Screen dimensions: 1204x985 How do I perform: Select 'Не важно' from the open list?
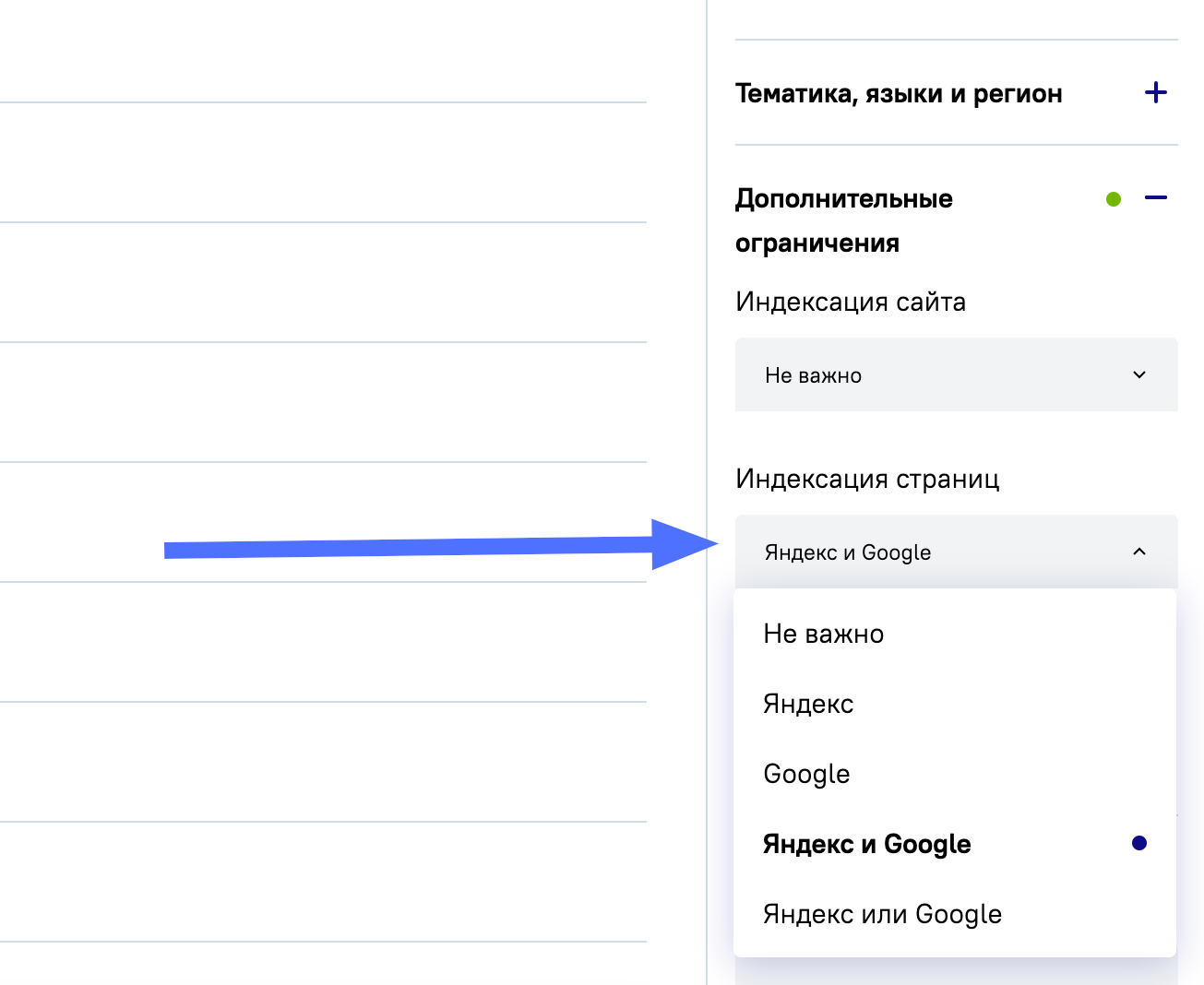823,634
